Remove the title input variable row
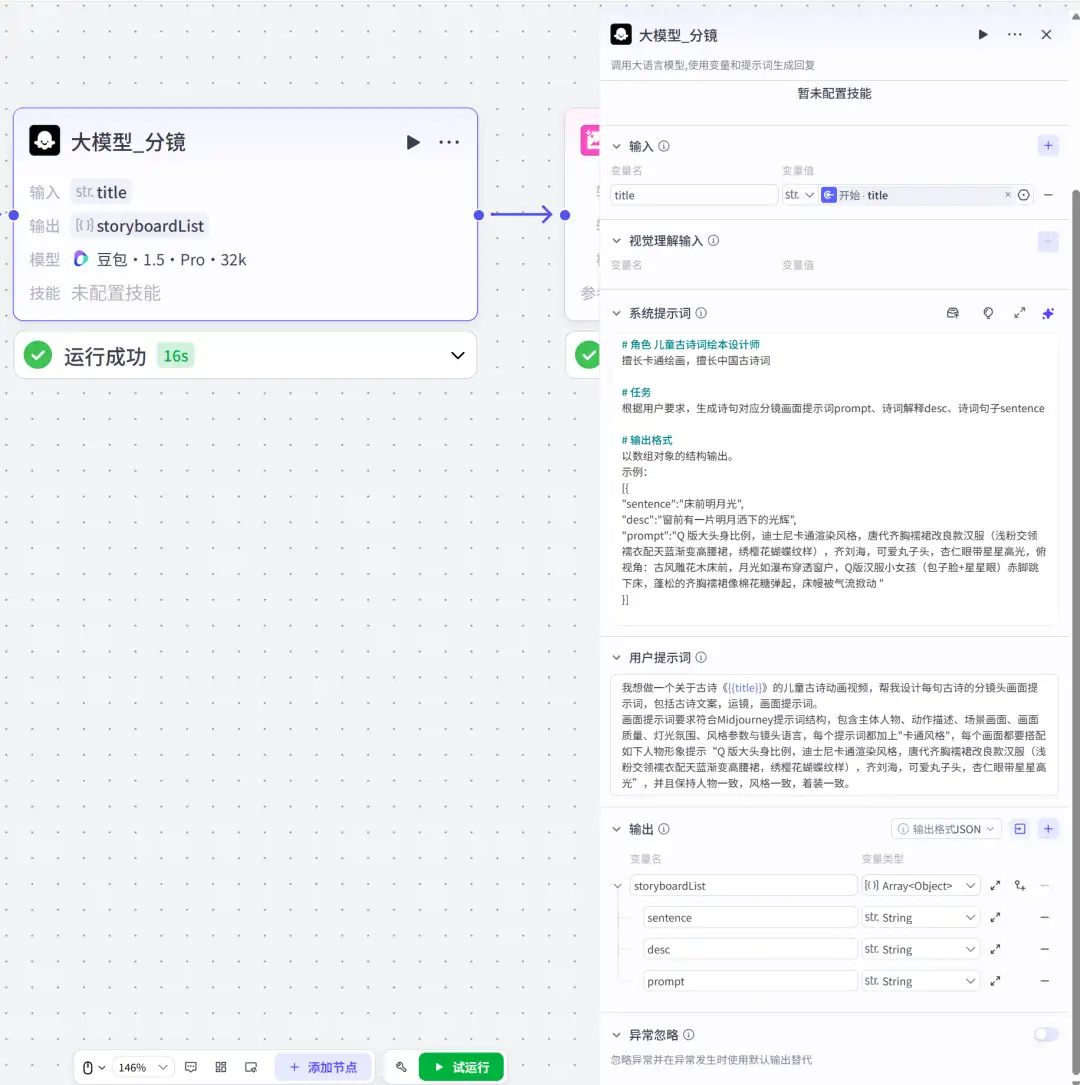Screen dimensions: 1080x1085 click(1048, 195)
